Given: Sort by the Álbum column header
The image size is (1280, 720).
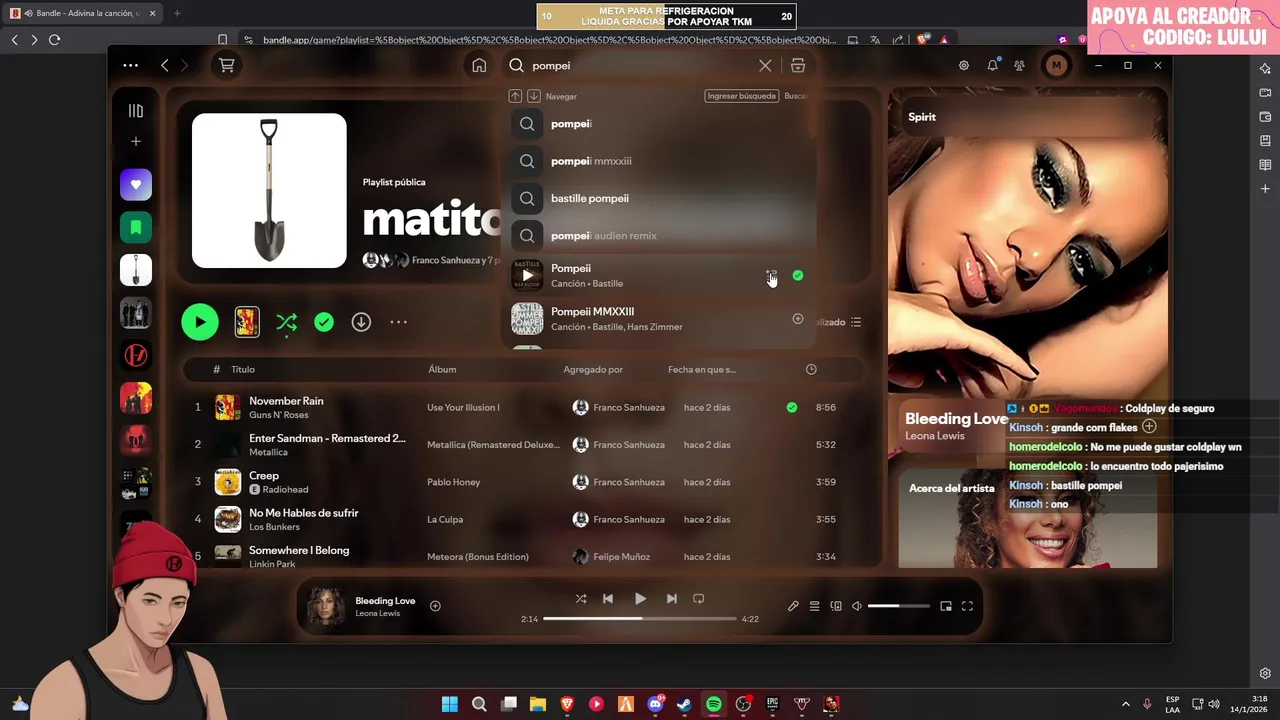Looking at the screenshot, I should 442,370.
